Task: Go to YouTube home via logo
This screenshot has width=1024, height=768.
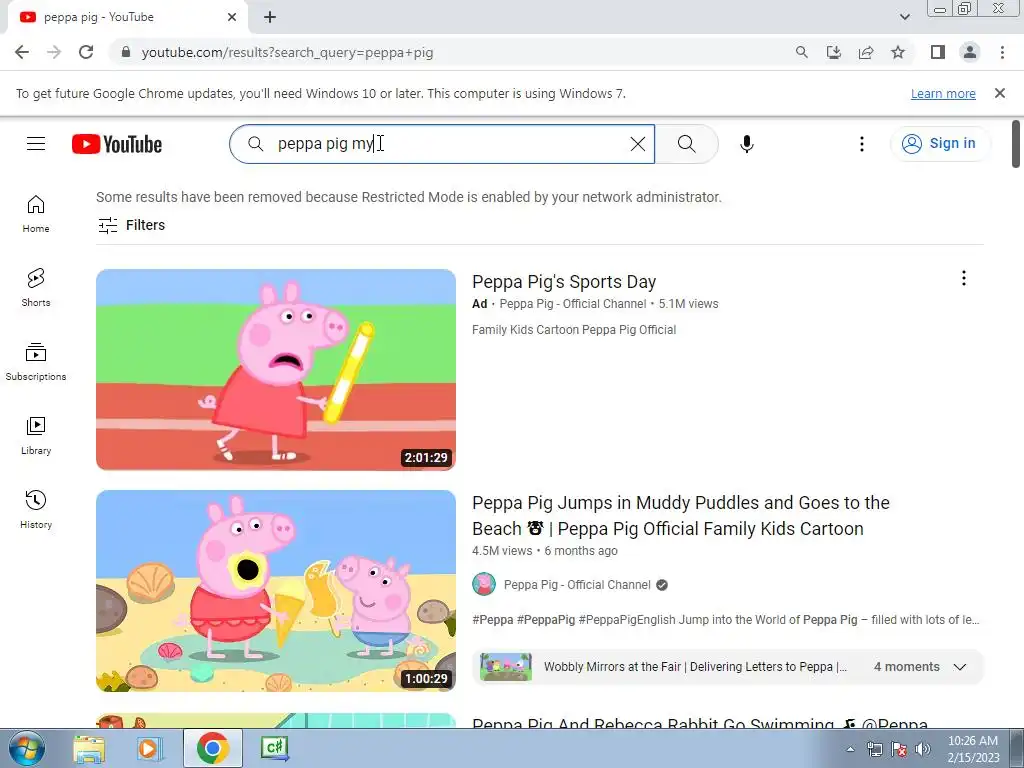Action: [117, 144]
